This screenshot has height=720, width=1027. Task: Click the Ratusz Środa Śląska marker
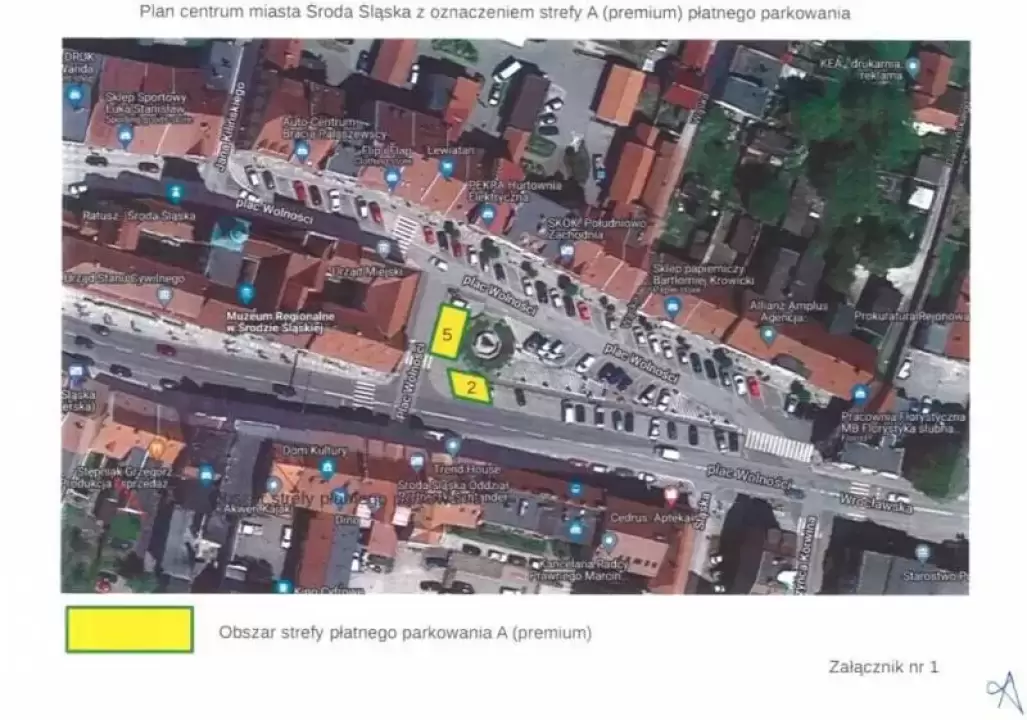(x=175, y=191)
